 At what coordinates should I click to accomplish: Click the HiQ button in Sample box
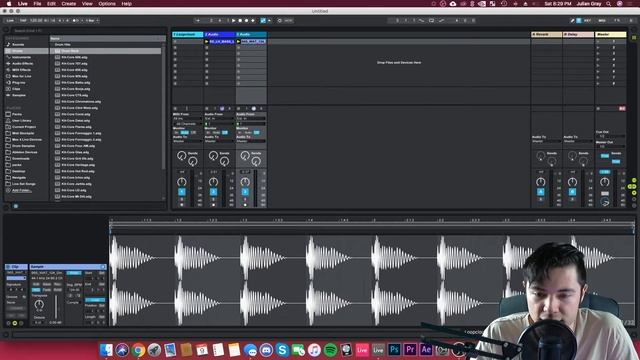click(36, 289)
